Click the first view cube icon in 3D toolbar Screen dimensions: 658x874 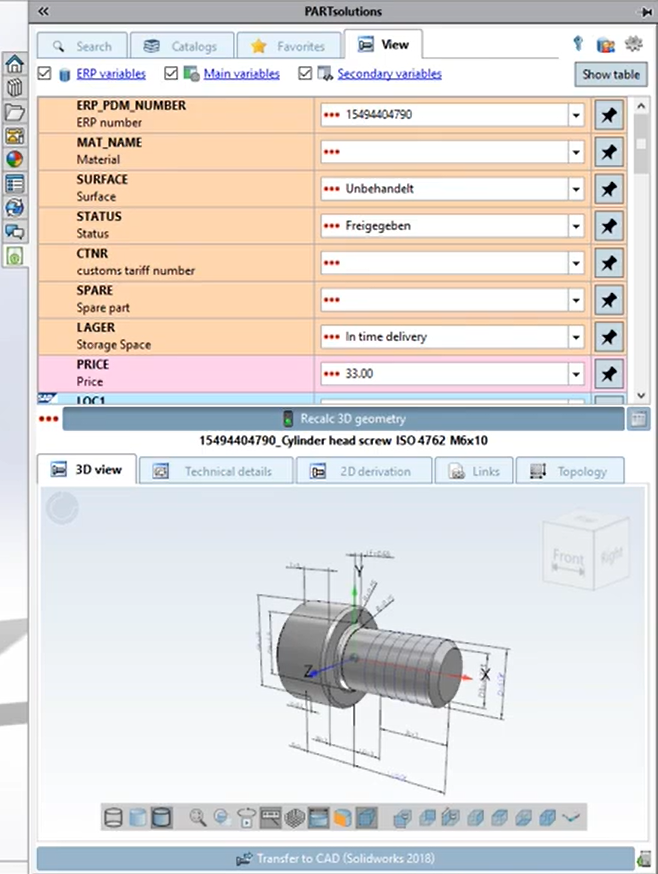(x=402, y=818)
